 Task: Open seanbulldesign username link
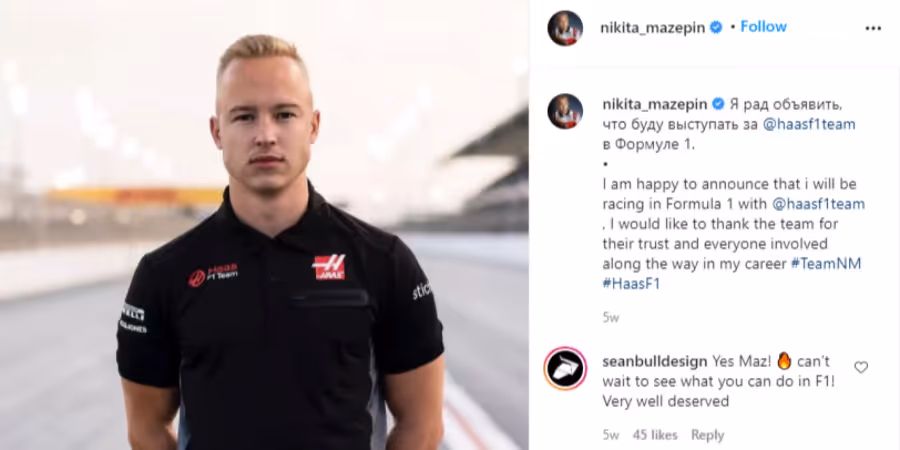coord(655,362)
